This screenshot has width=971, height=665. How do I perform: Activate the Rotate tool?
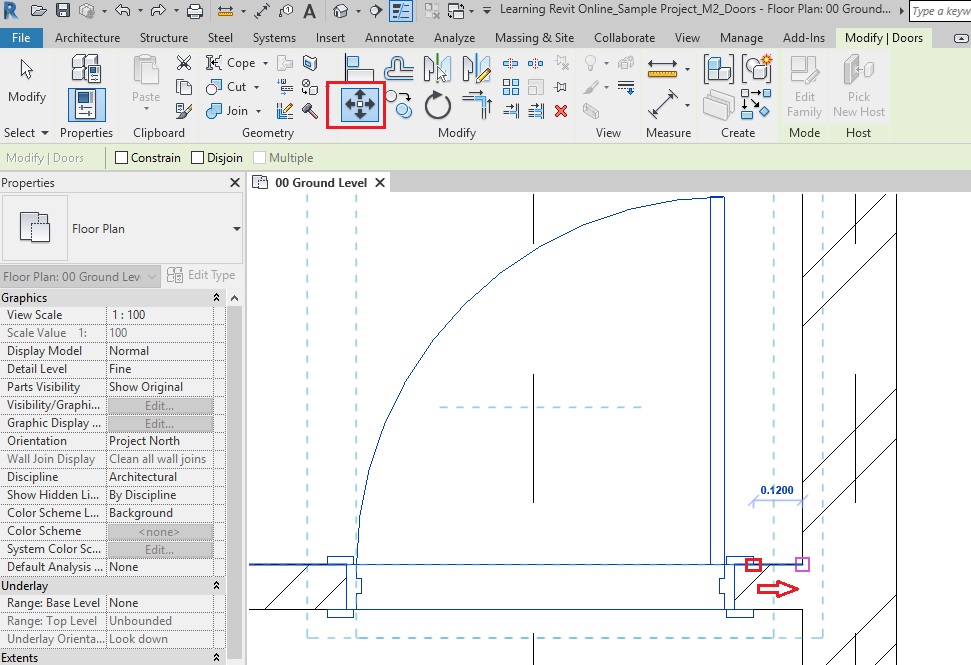(437, 105)
